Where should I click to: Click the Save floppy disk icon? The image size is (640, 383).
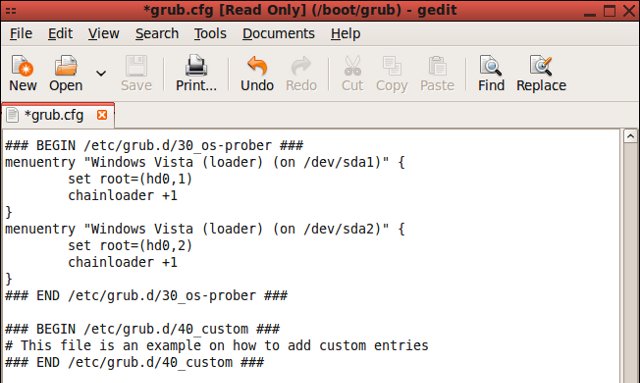(136, 66)
